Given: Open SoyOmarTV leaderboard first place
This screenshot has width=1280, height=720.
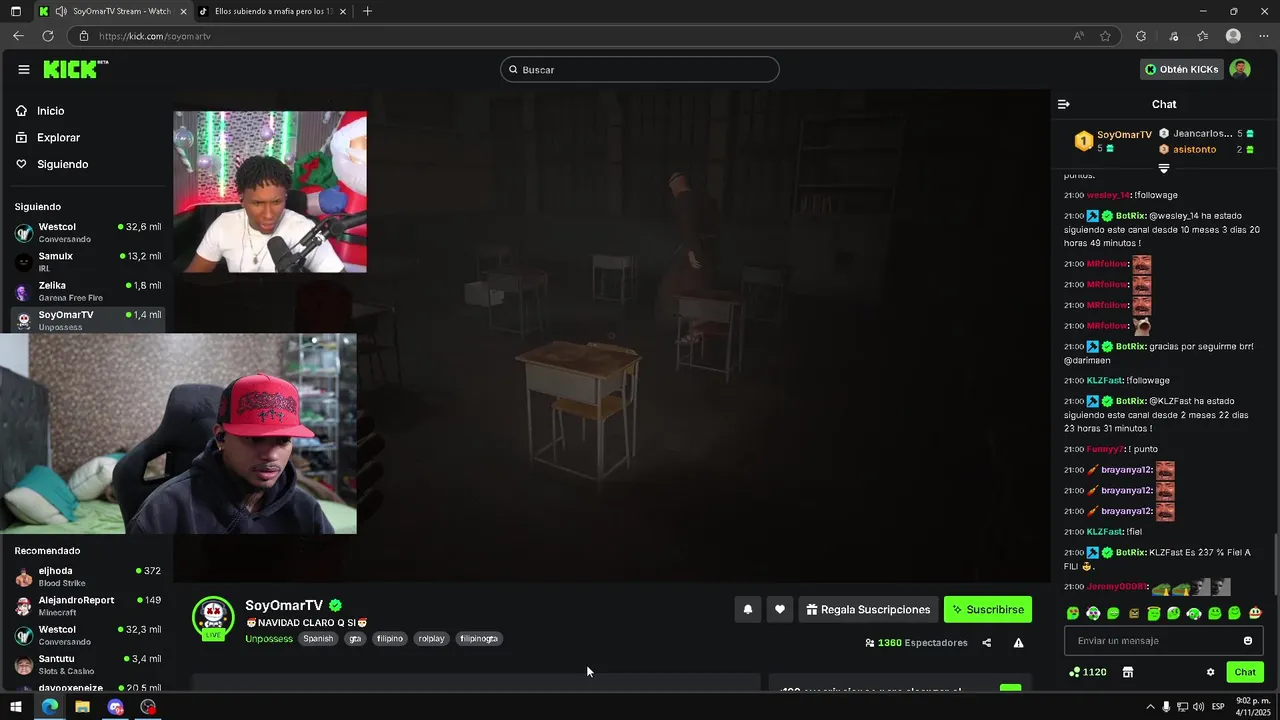Looking at the screenshot, I should click(x=1112, y=141).
